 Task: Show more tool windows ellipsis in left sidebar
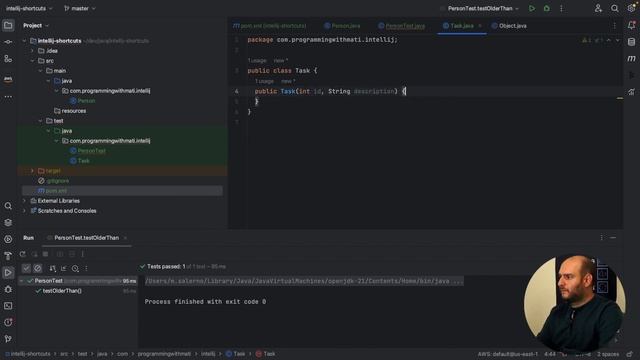8,97
